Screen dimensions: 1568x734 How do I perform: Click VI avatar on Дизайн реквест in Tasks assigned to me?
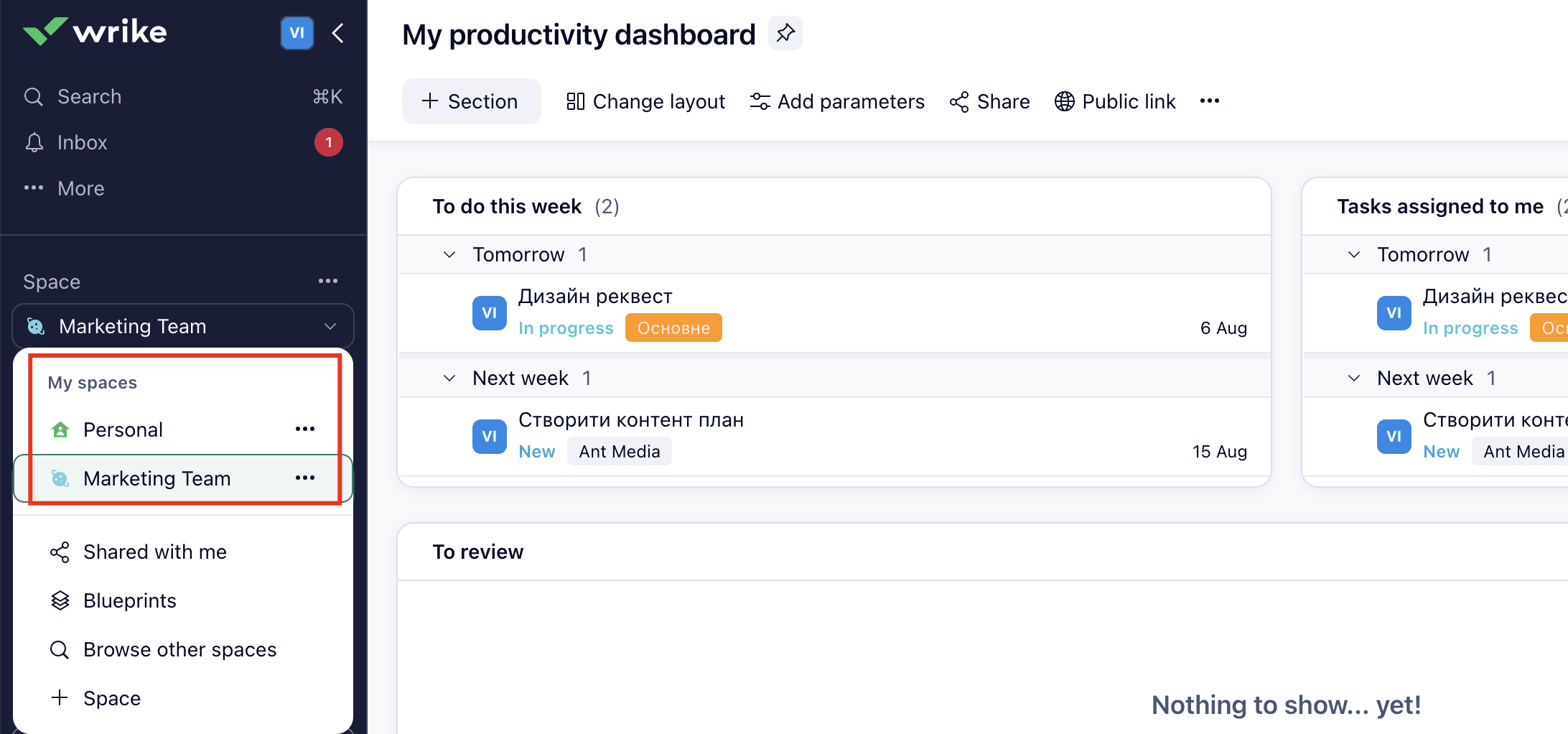click(x=1394, y=313)
